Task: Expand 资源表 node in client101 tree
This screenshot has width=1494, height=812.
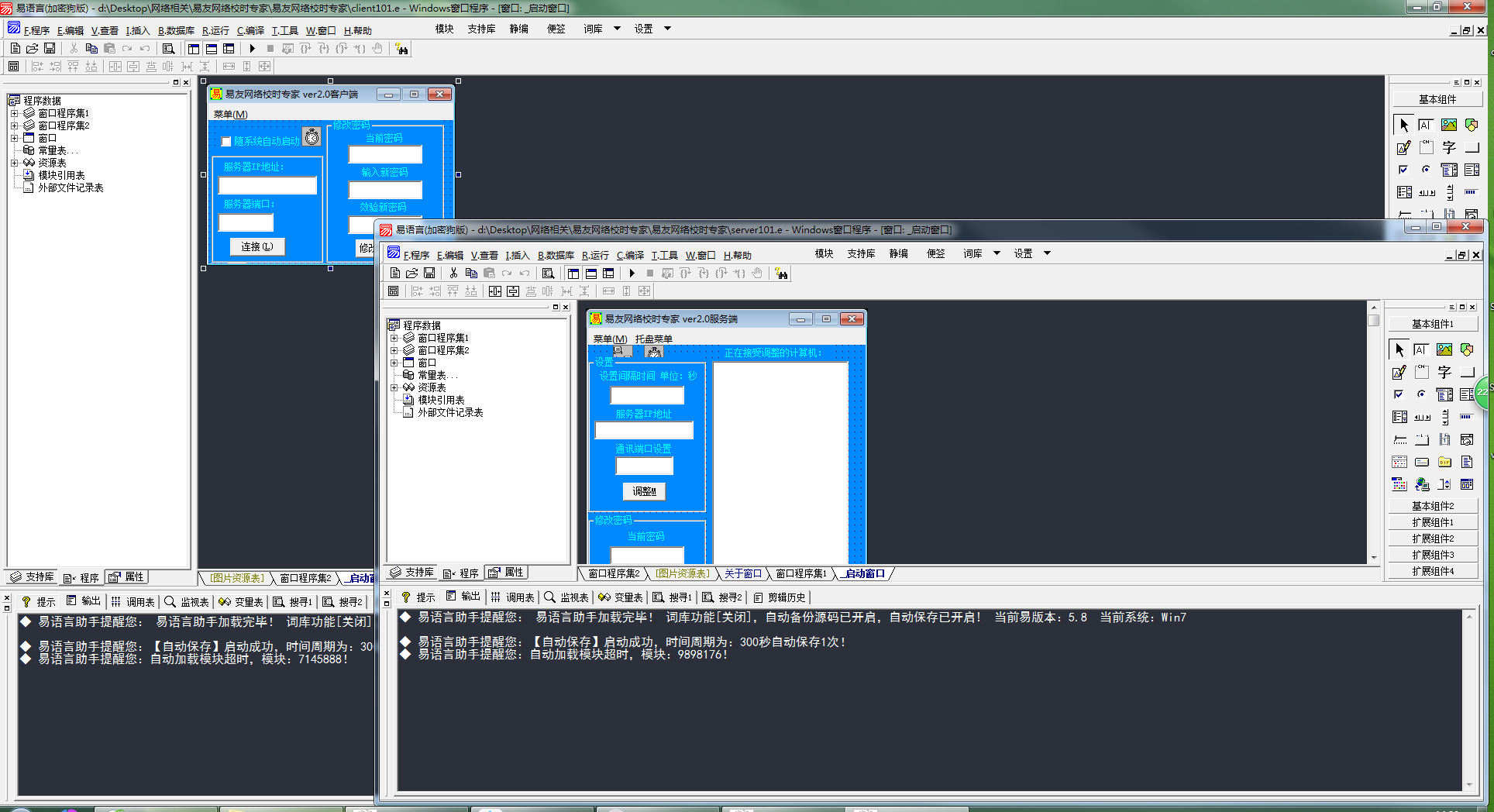Action: [x=15, y=163]
